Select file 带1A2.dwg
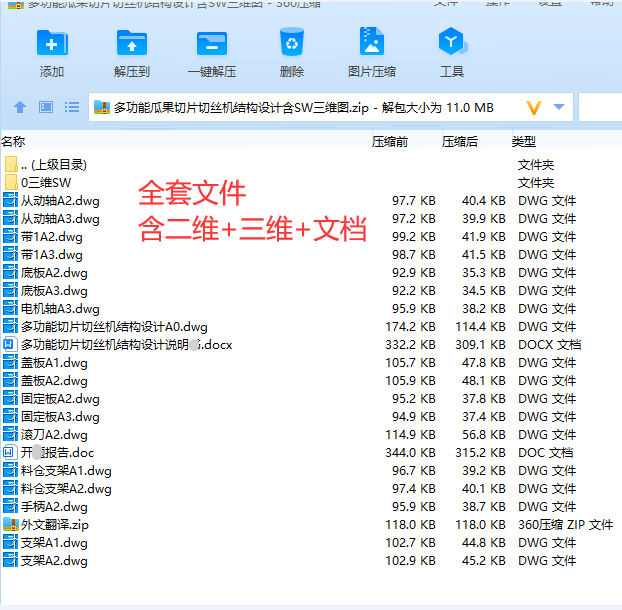 pos(52,237)
